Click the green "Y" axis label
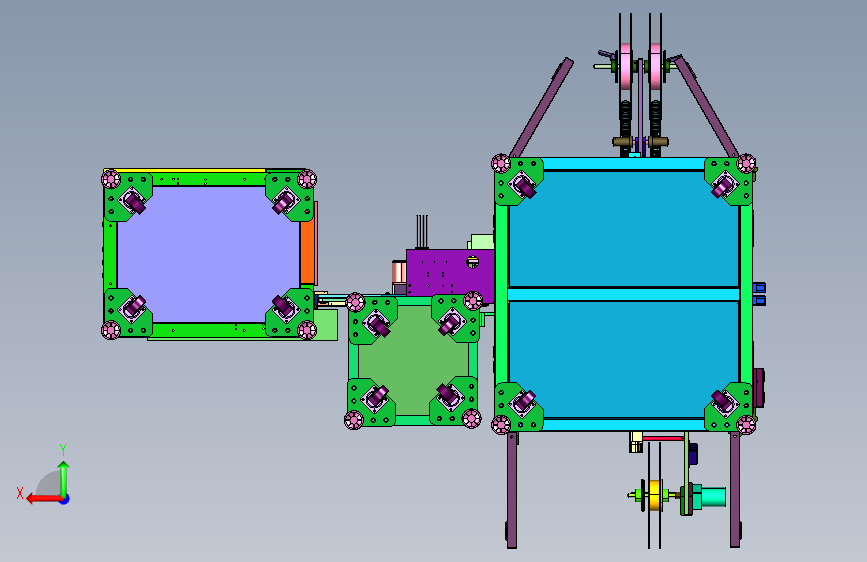The width and height of the screenshot is (867, 562). 63,449
